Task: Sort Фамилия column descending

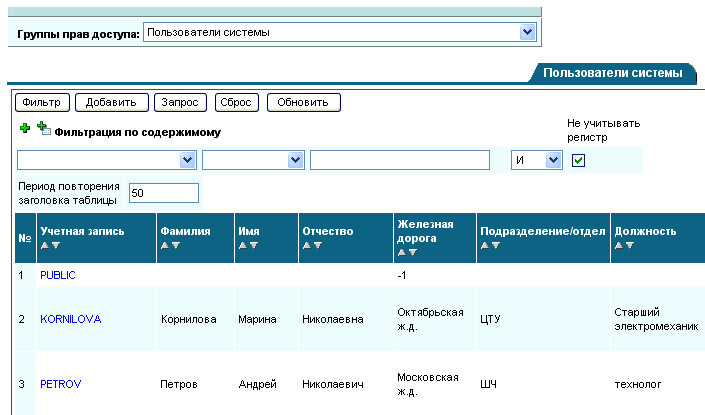Action: tap(176, 245)
